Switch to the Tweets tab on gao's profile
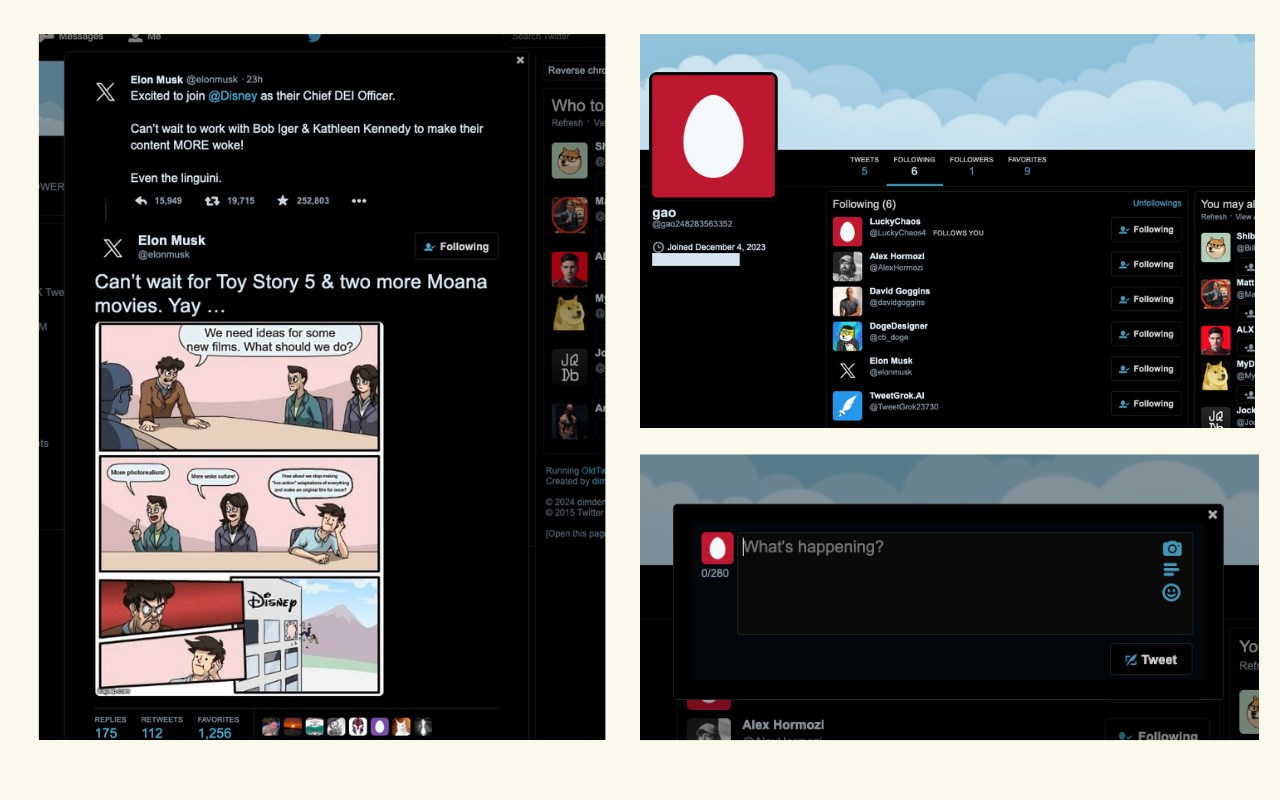1280x800 pixels. (x=864, y=166)
